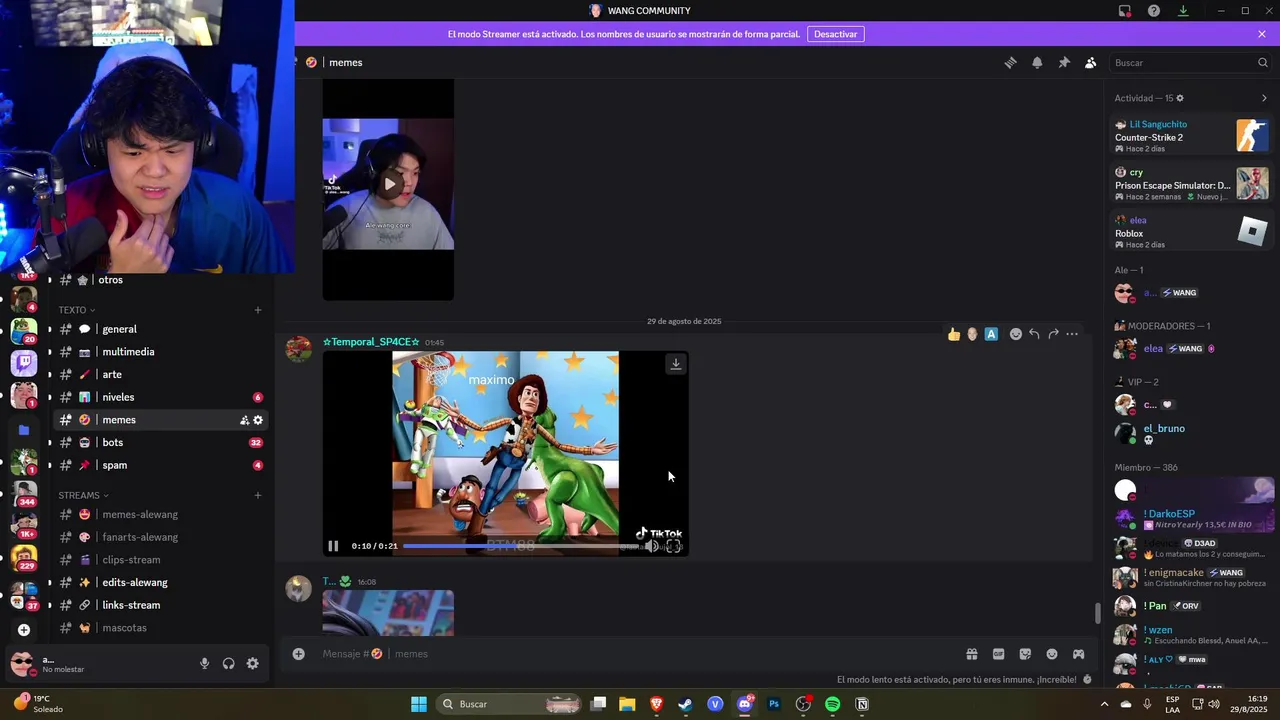1280x720 pixels.
Task: Create a channel in TEXTO with plus
Action: 258,310
